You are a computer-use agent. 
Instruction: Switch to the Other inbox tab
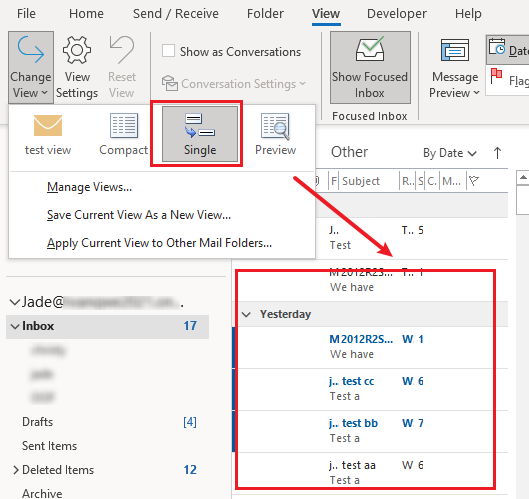[349, 152]
